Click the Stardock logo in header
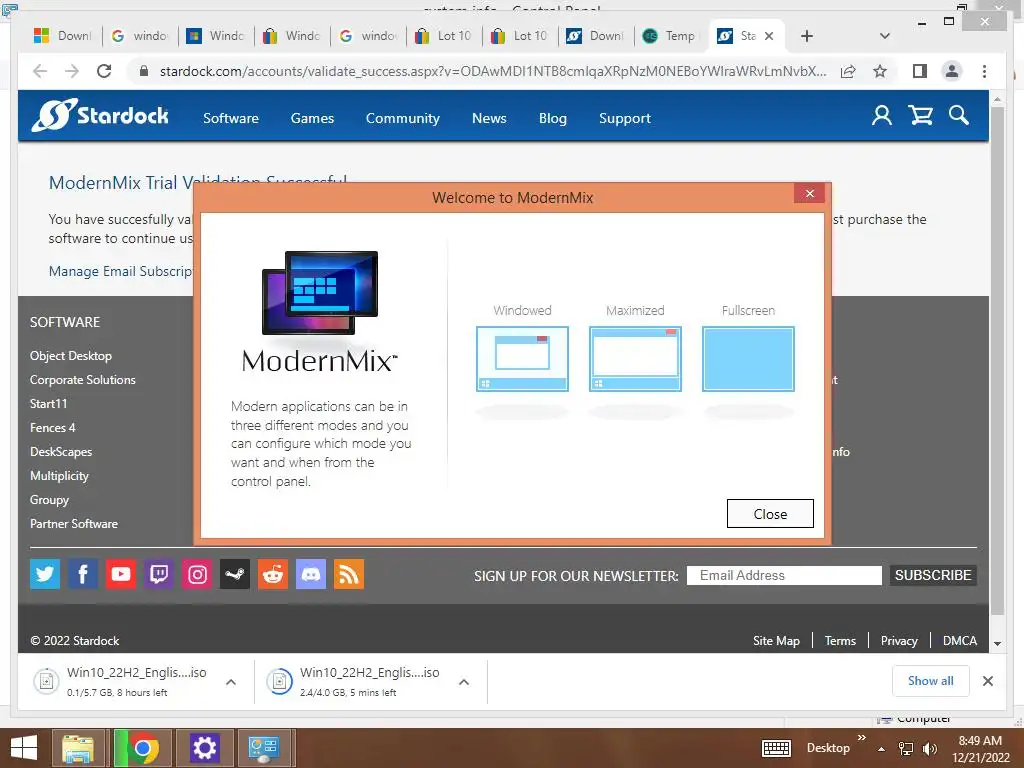 pyautogui.click(x=101, y=116)
